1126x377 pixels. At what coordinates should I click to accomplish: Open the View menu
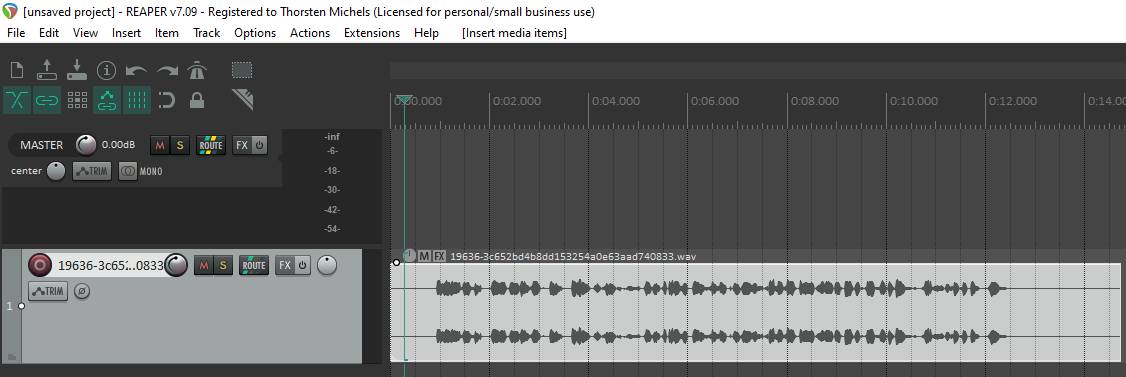85,33
